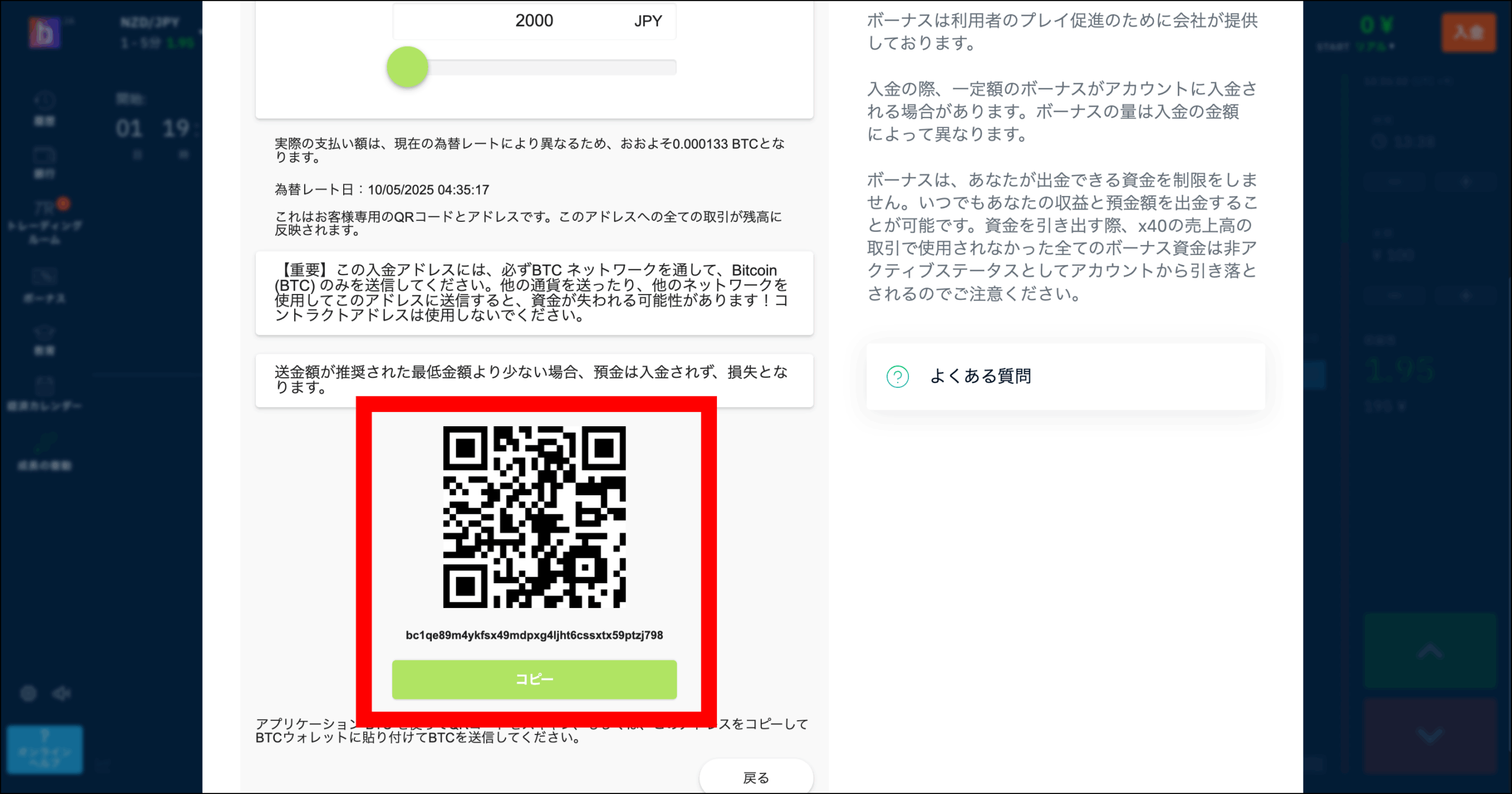
Task: Open the ボーナス percent icon in sidebar
Action: [44, 276]
